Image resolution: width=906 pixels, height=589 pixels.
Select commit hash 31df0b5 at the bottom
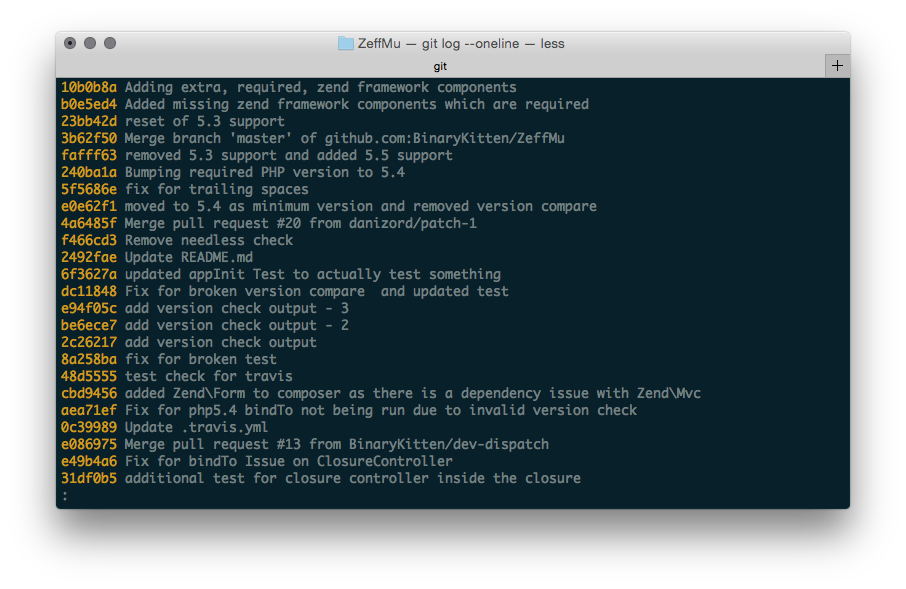click(88, 478)
